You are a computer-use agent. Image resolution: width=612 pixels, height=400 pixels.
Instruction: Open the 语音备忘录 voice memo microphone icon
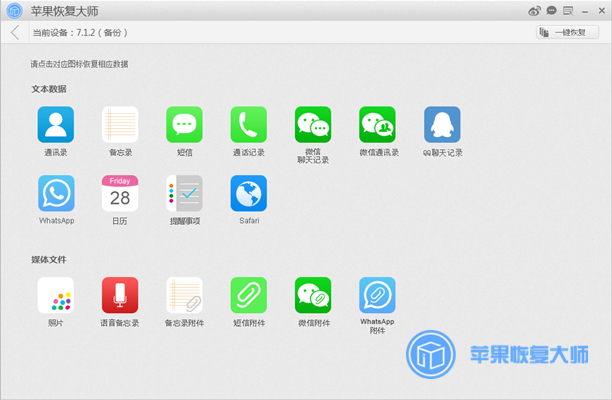[x=120, y=295]
